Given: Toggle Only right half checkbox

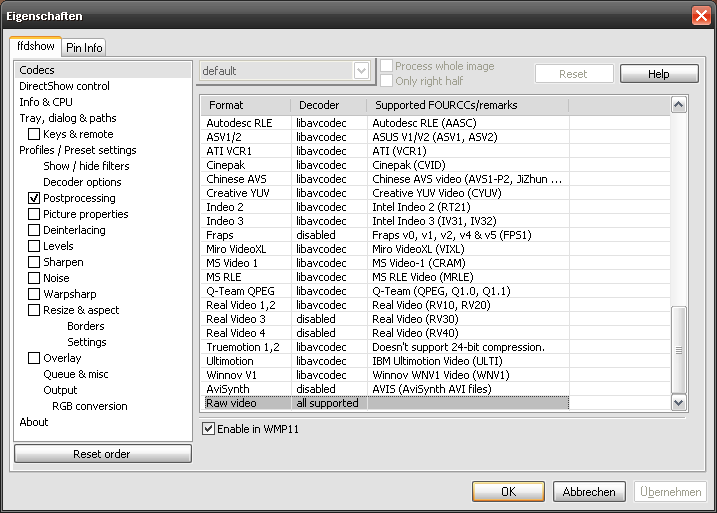Looking at the screenshot, I should [386, 81].
